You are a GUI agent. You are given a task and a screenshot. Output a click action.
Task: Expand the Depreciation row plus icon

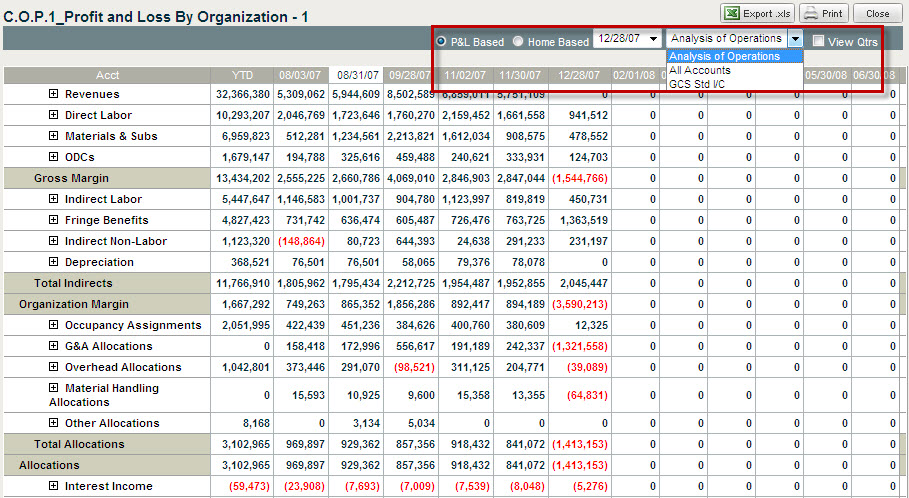coord(54,262)
